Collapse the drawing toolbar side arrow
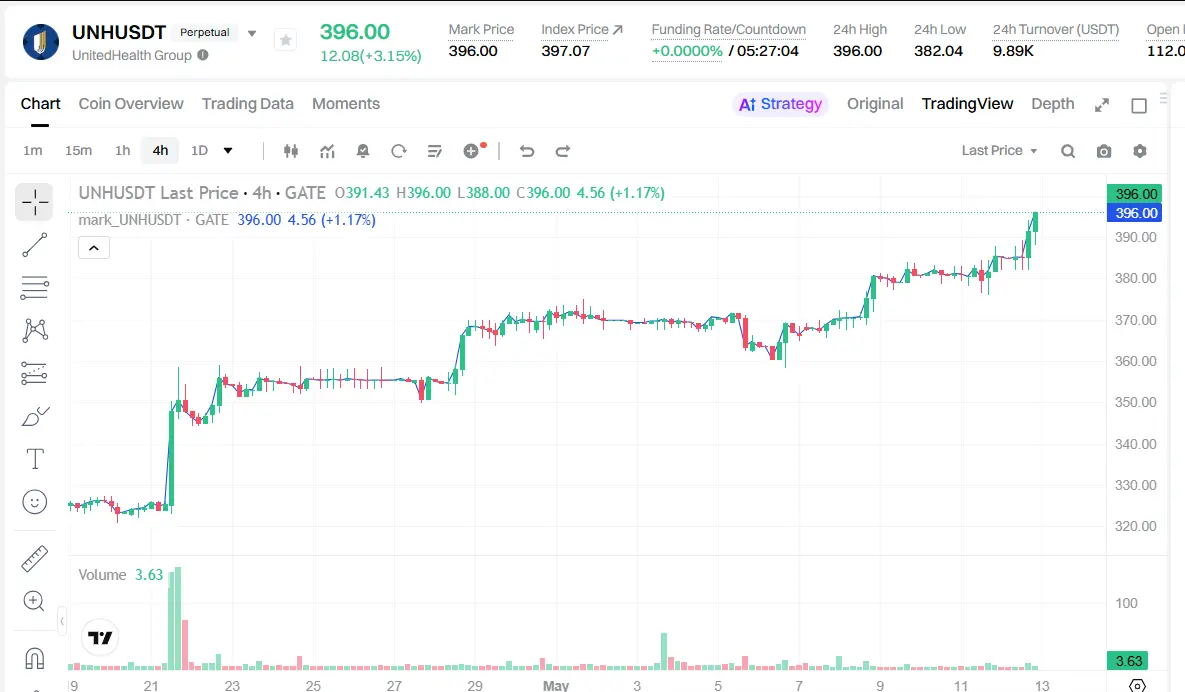The image size is (1185, 692). [62, 621]
